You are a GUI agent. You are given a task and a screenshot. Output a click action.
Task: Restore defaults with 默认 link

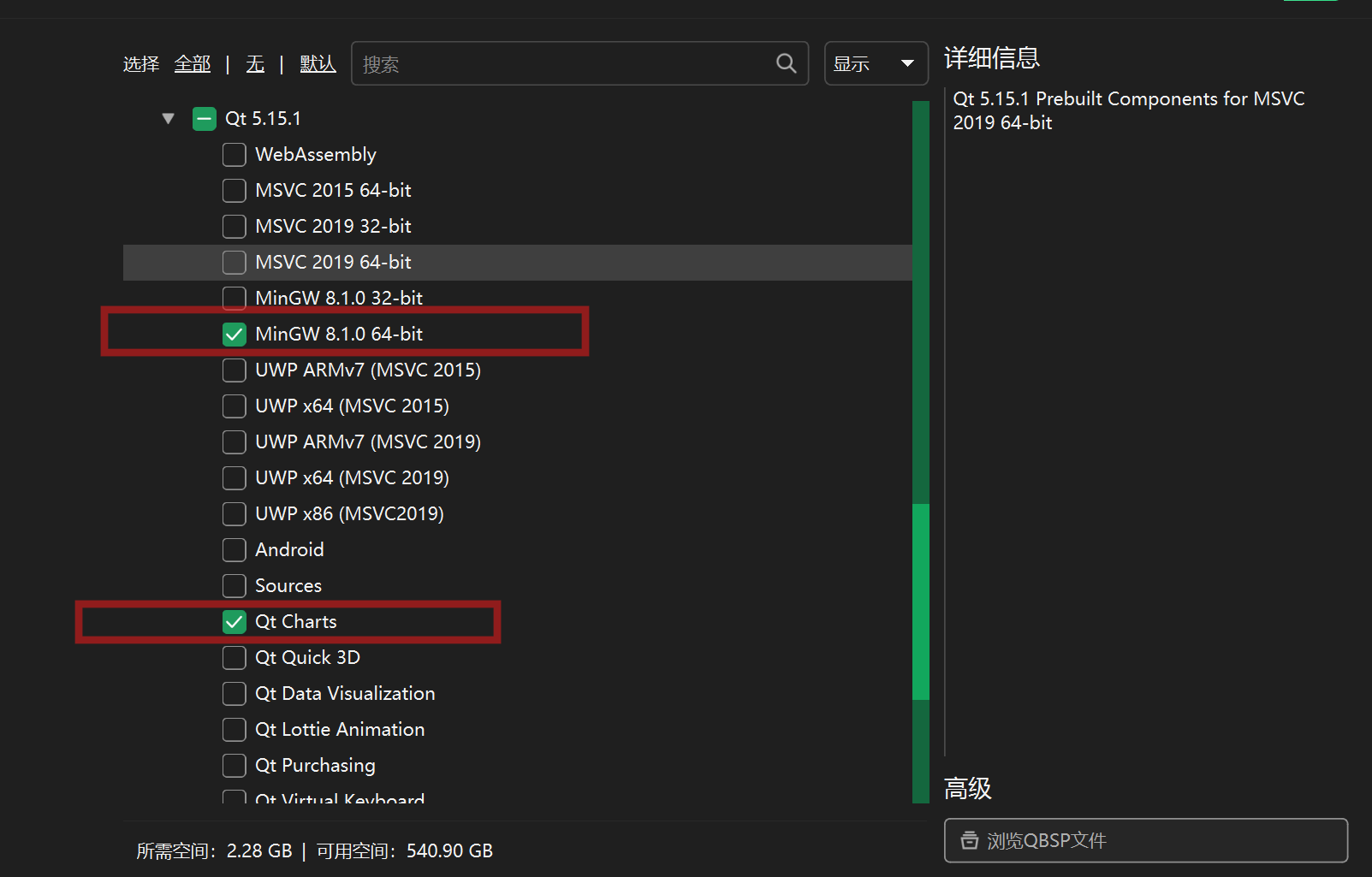point(318,64)
